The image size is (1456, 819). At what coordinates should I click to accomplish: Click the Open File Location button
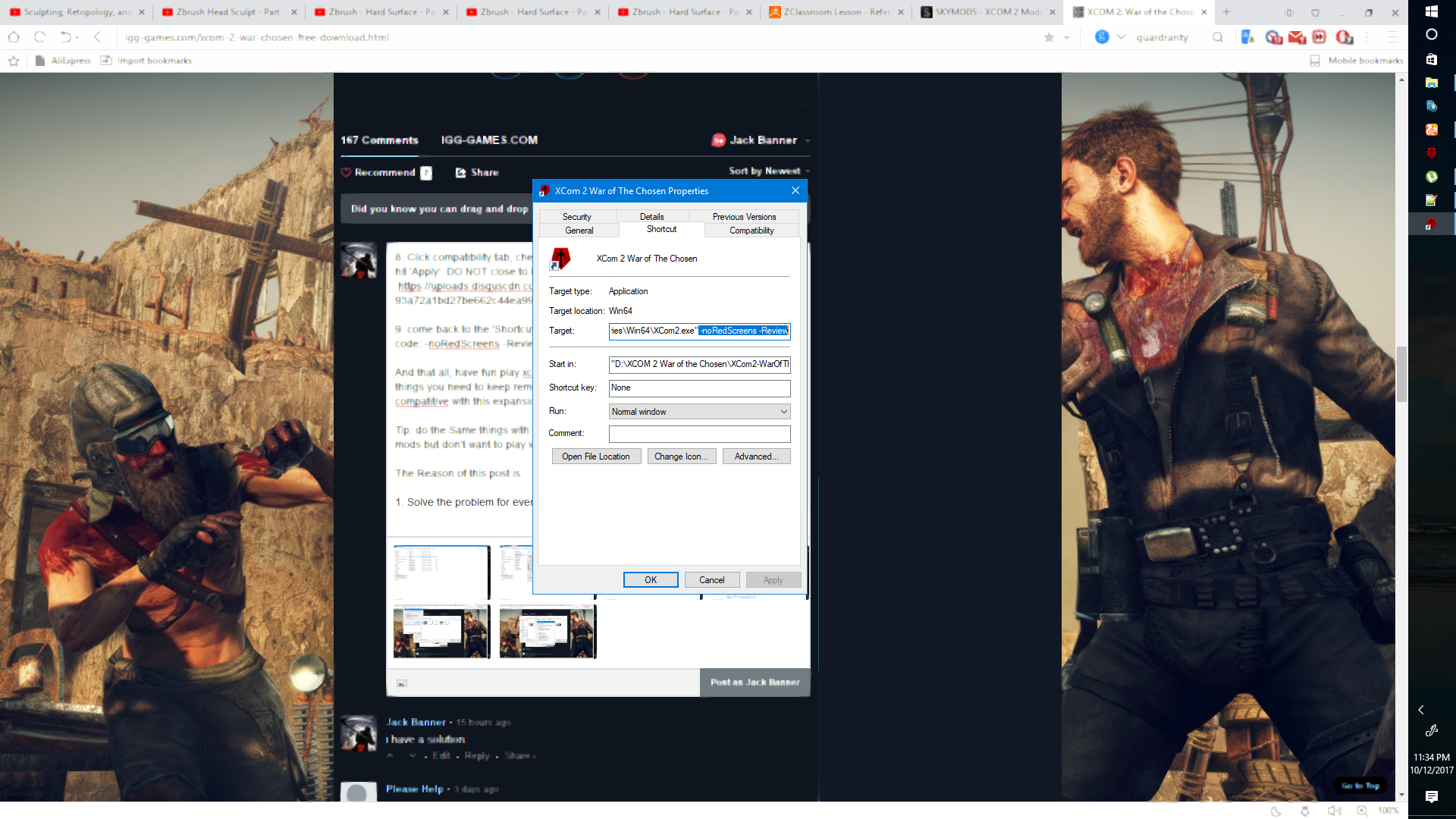click(x=596, y=457)
